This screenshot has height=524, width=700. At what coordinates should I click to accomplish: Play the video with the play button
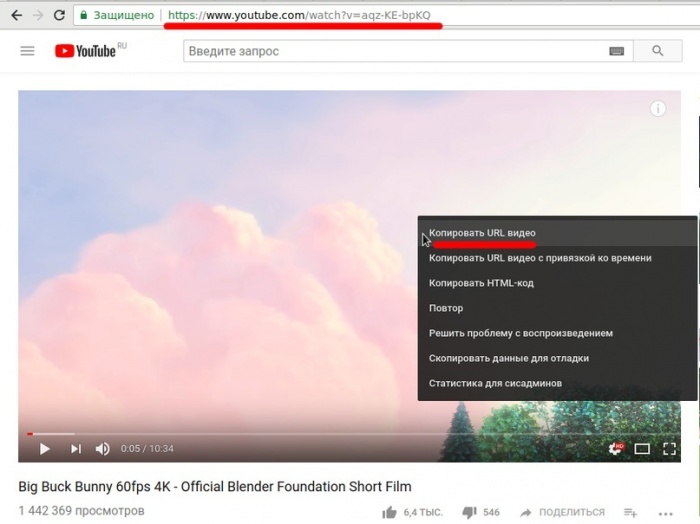[x=45, y=449]
